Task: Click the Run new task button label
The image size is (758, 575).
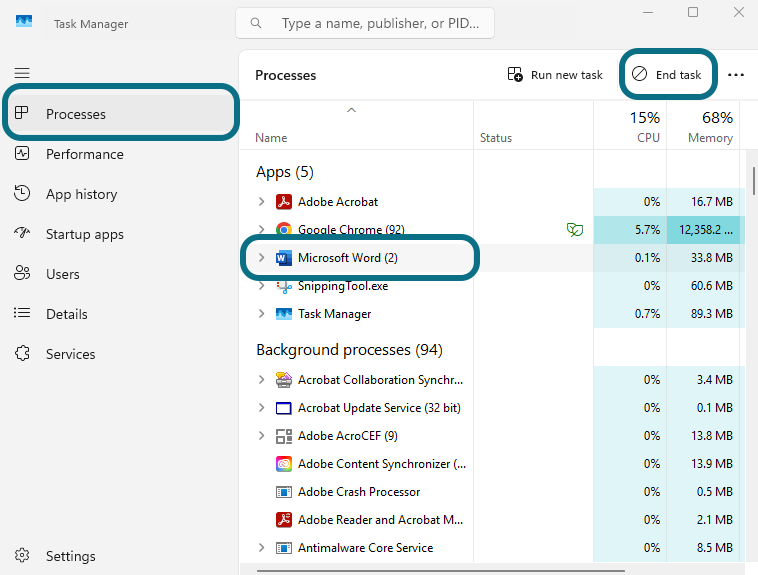Action: pyautogui.click(x=567, y=75)
